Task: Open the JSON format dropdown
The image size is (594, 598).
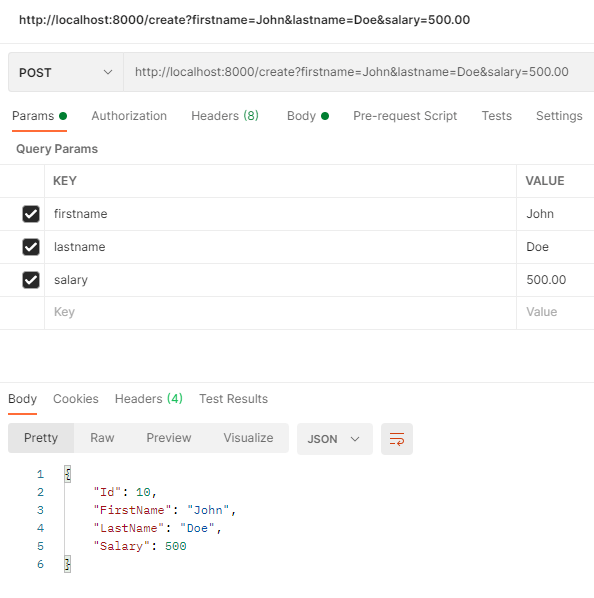Action: click(334, 439)
